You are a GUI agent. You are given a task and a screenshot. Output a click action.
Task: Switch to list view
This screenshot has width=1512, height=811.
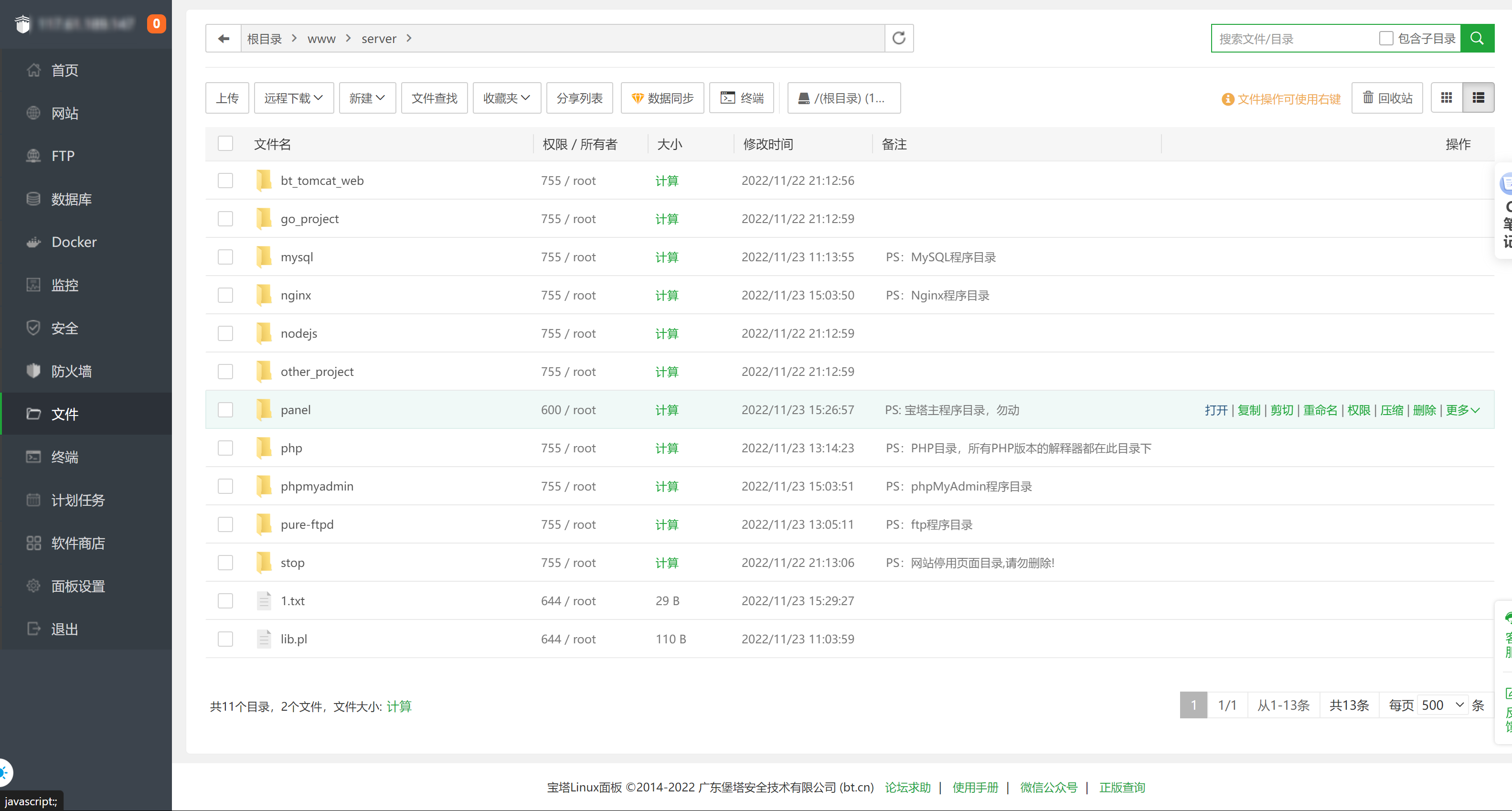click(1478, 98)
